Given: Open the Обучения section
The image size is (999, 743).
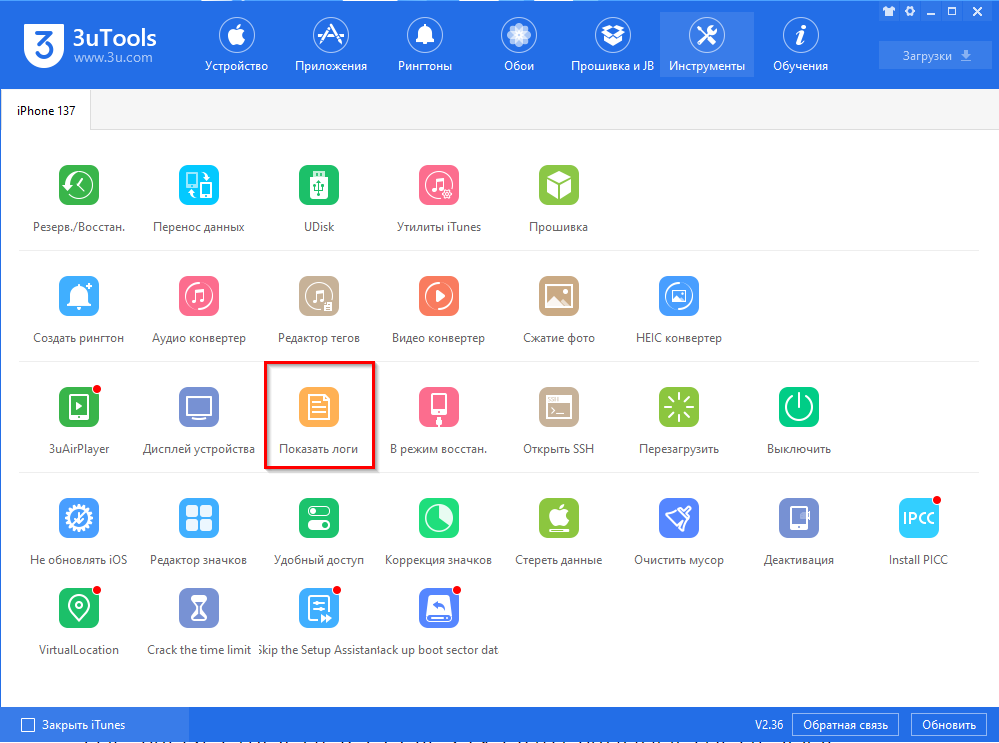Looking at the screenshot, I should [800, 44].
